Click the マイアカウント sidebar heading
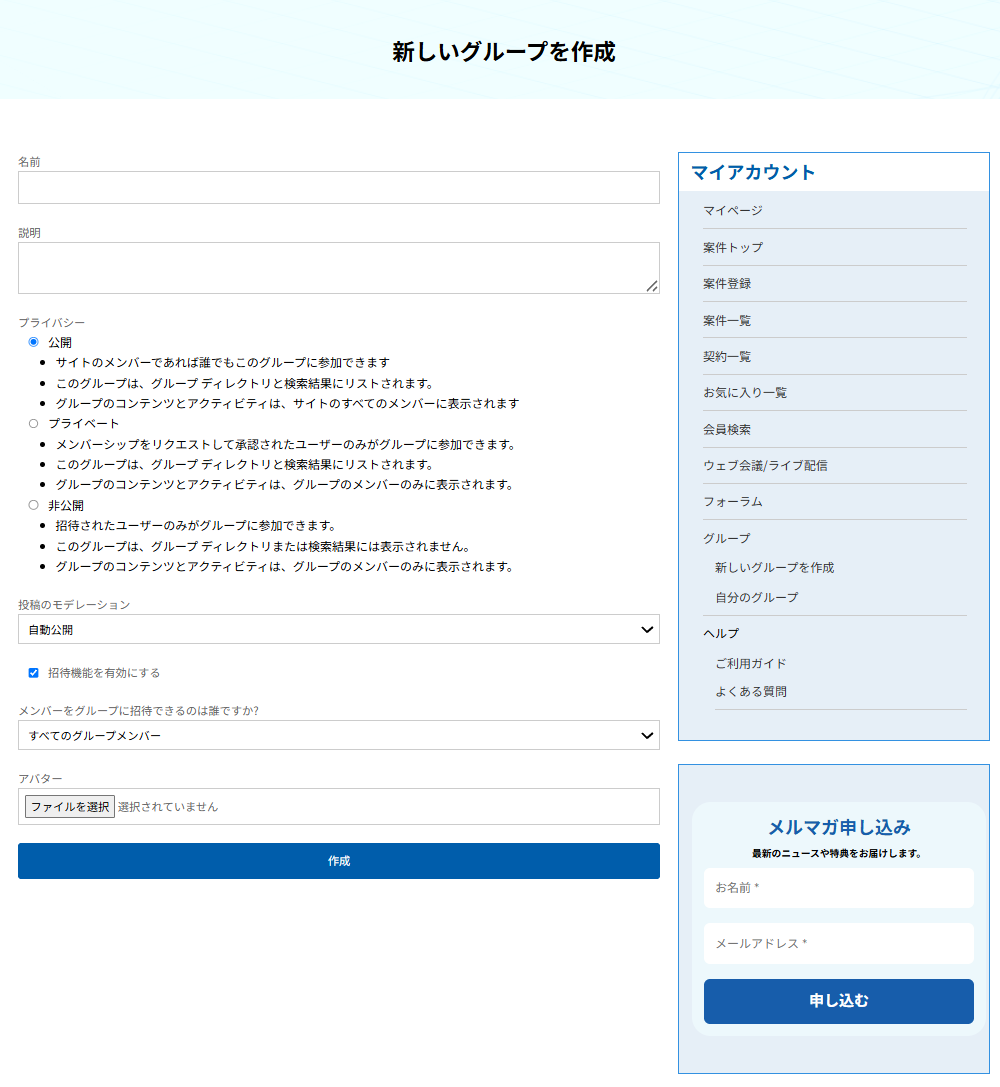The width and height of the screenshot is (1000, 1087). (x=753, y=172)
